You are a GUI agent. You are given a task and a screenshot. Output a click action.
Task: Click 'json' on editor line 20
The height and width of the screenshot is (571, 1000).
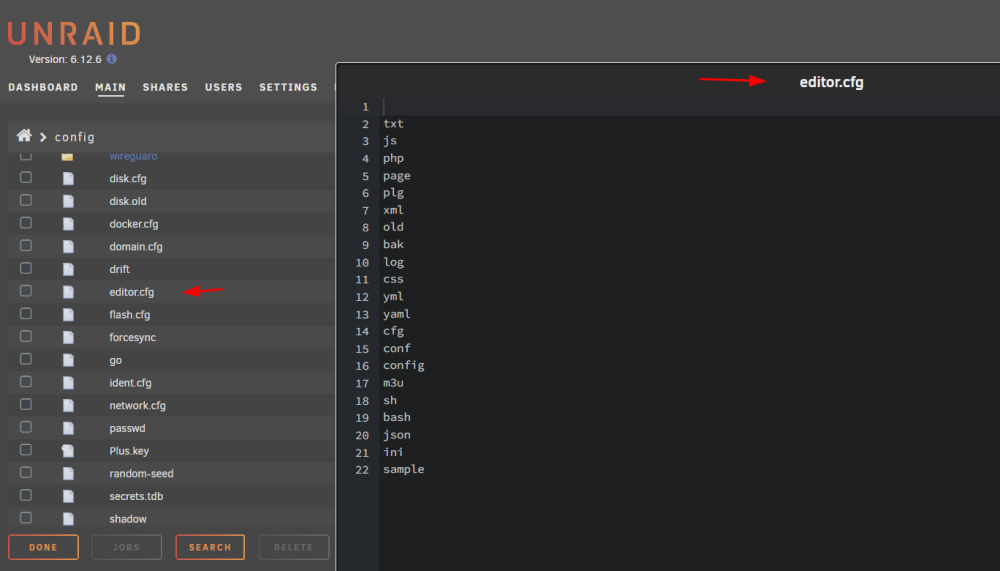tap(397, 434)
